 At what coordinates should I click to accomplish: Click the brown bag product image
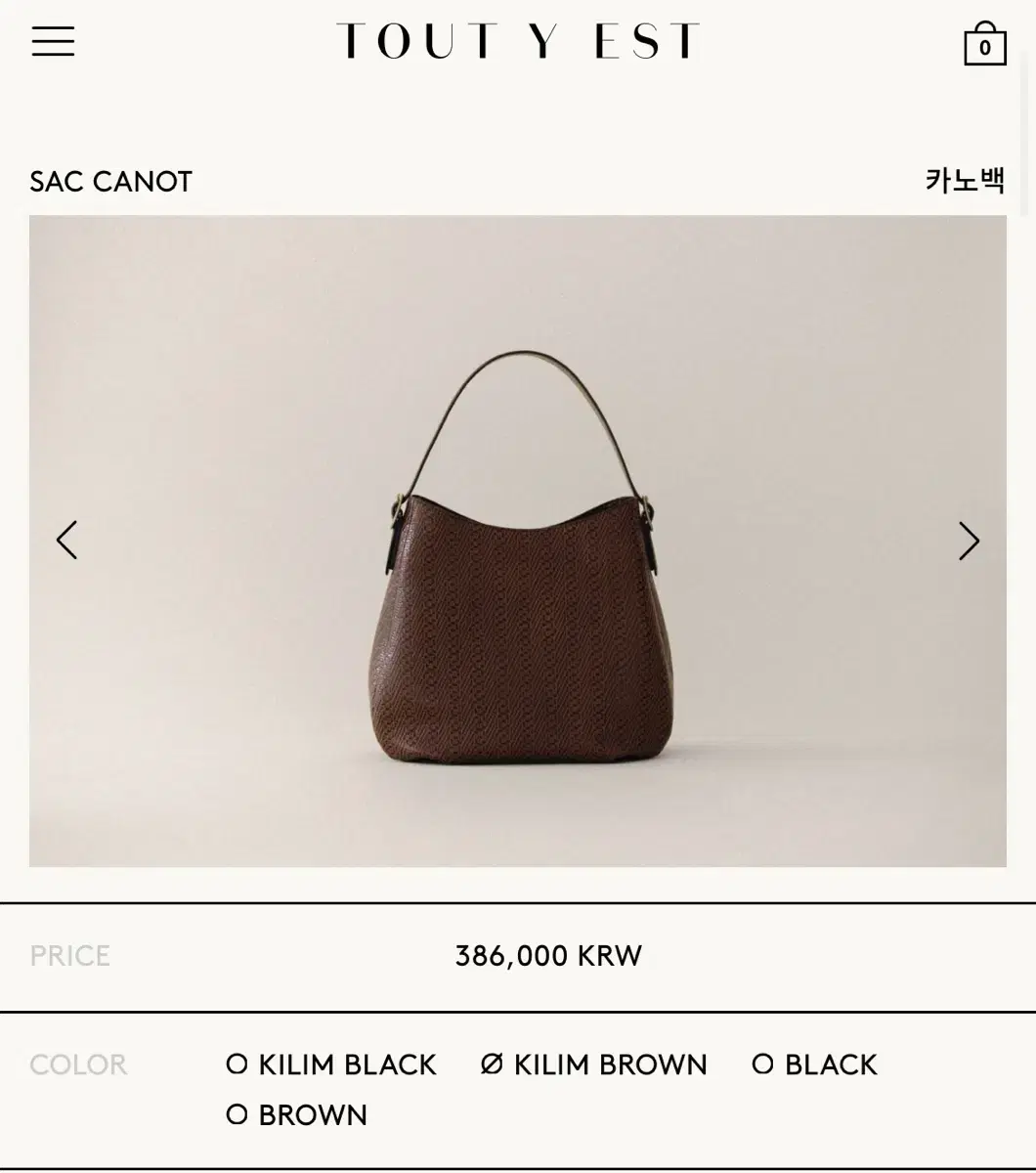(518, 541)
